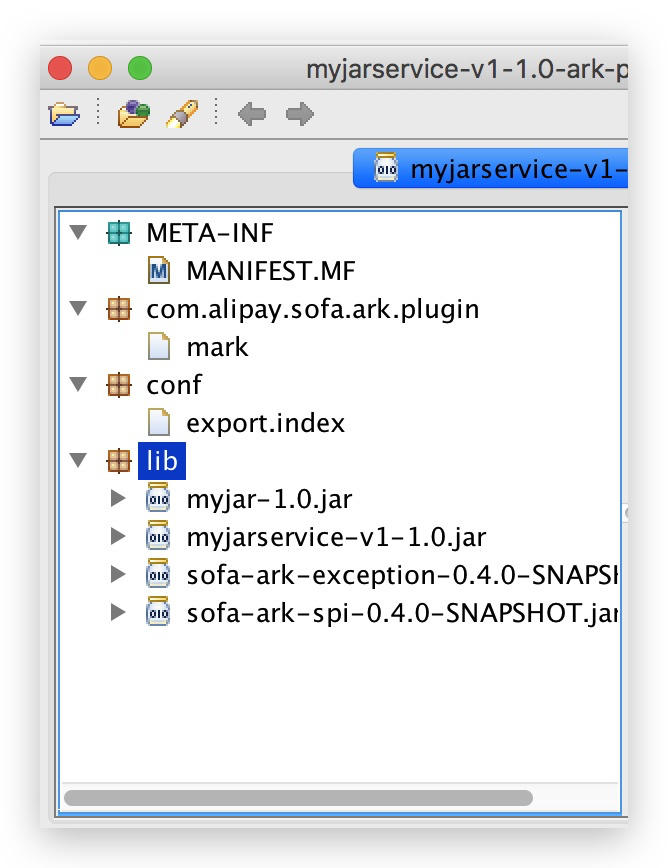Click the sofa-ark-spi jar icon
Image resolution: width=668 pixels, height=868 pixels.
[x=158, y=612]
